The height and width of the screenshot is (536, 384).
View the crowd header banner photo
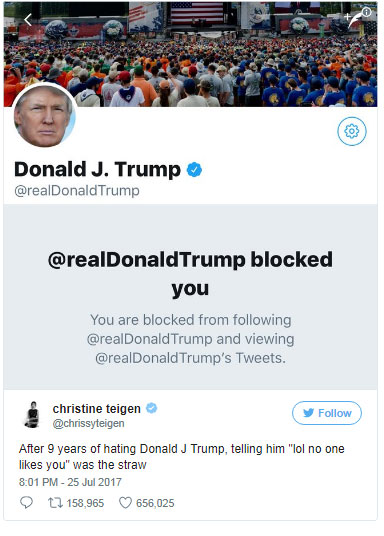pos(190,54)
